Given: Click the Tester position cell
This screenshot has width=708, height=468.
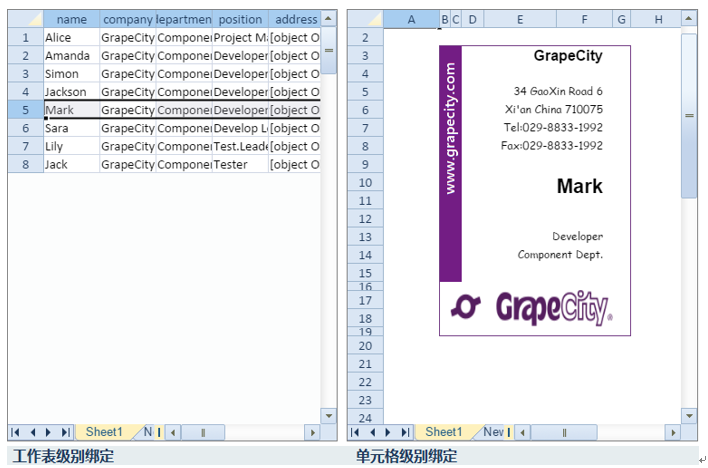Looking at the screenshot, I should 240,164.
